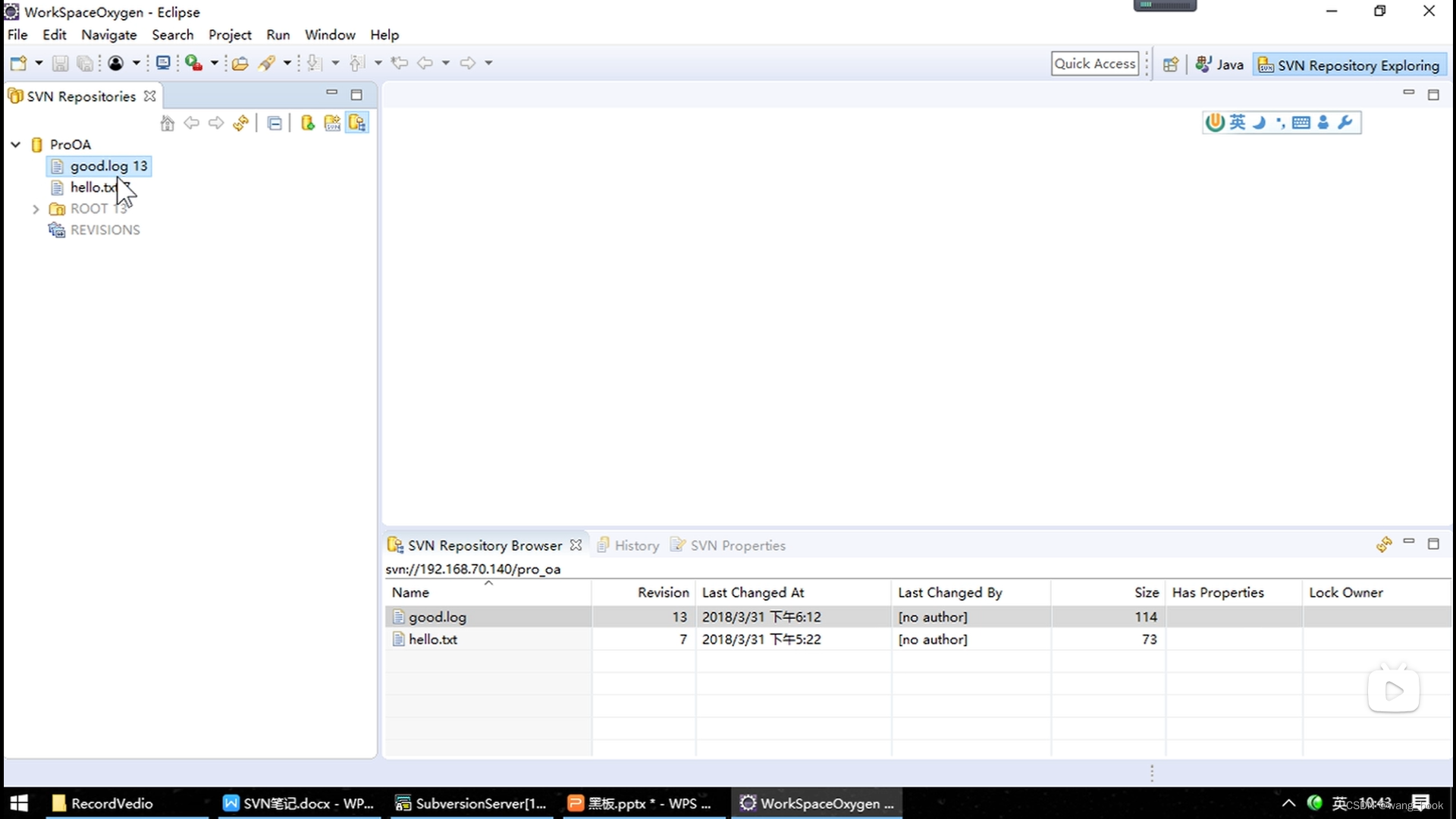
Task: Toggle the Show Repository Browser icon
Action: click(357, 123)
